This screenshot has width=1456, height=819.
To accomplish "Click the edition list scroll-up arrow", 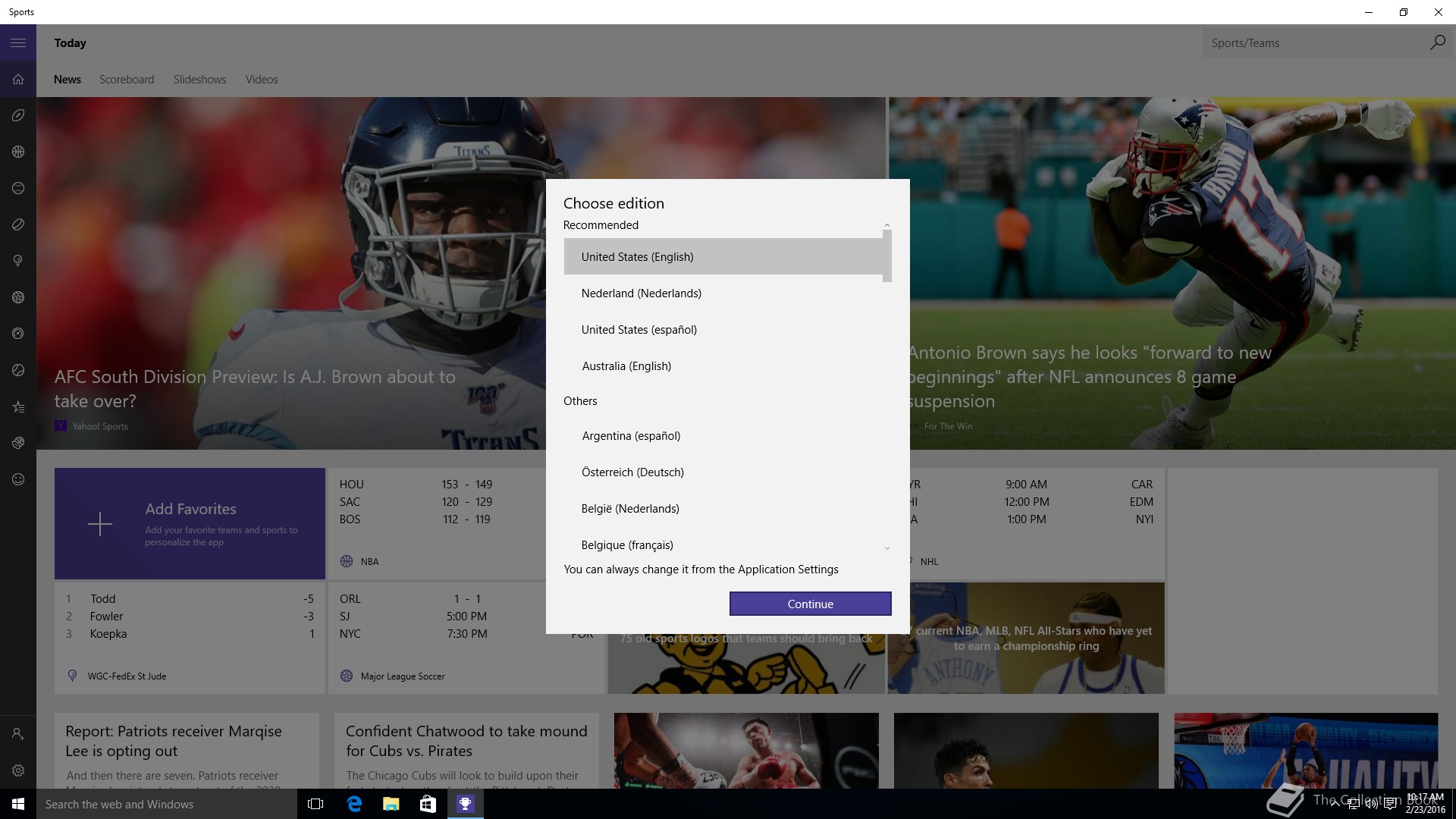I will [887, 225].
